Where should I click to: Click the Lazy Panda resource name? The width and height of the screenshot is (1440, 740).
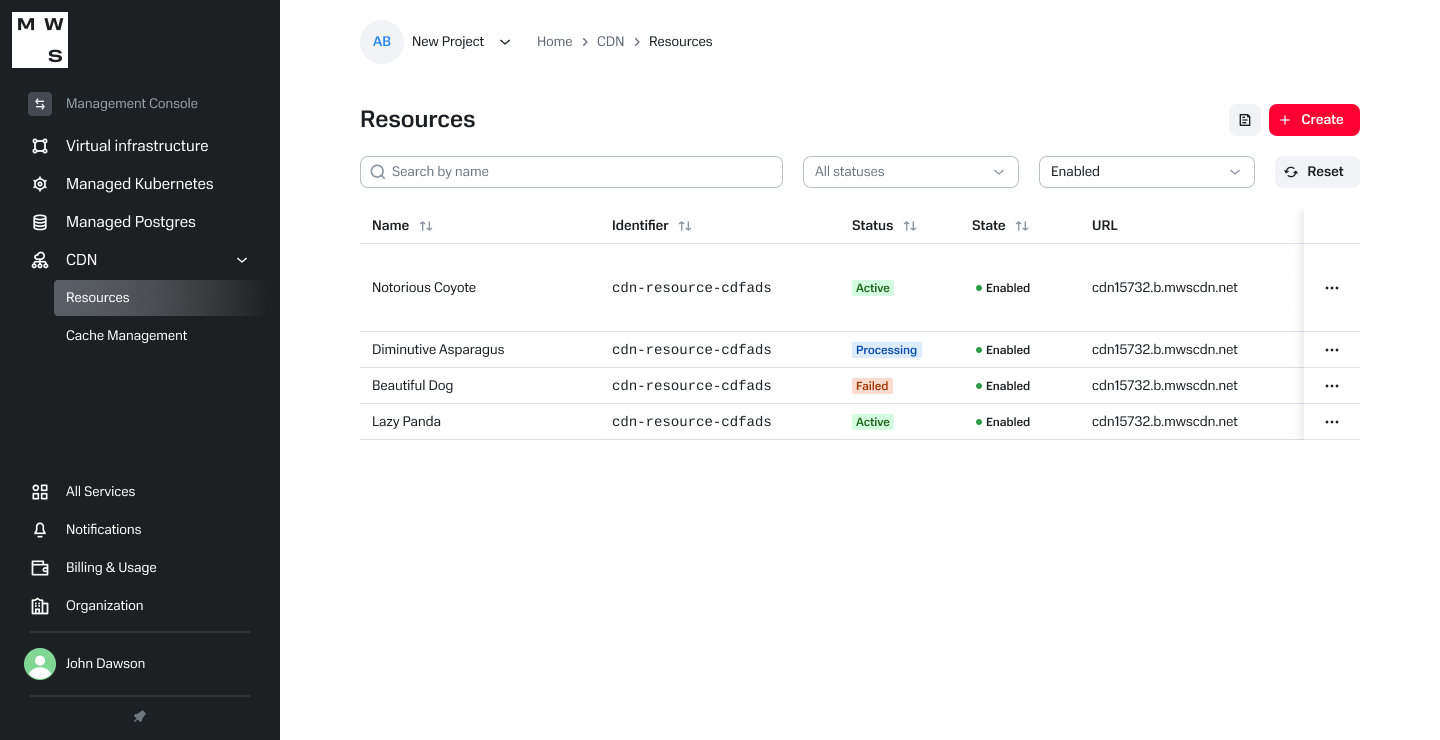(x=406, y=422)
